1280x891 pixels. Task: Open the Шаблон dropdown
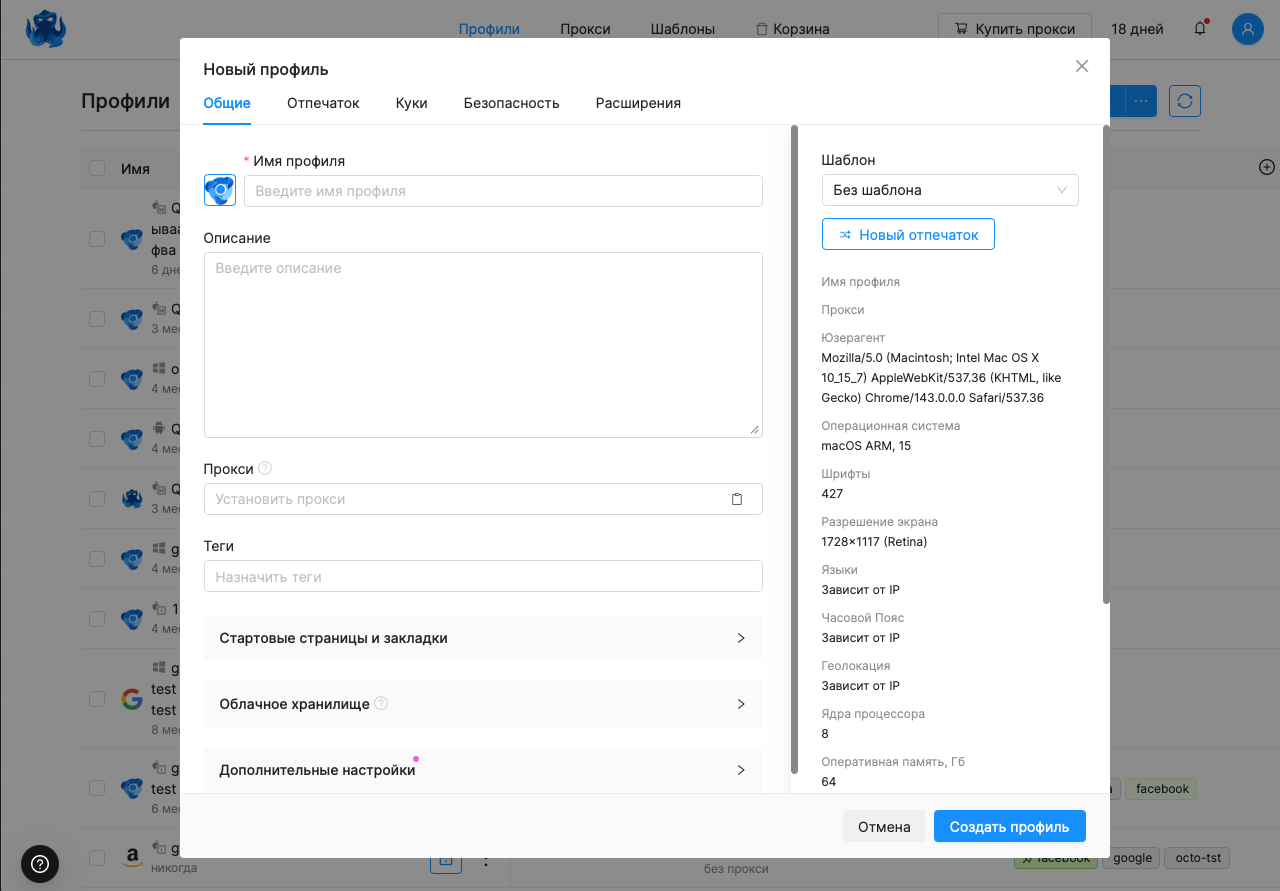coord(949,190)
